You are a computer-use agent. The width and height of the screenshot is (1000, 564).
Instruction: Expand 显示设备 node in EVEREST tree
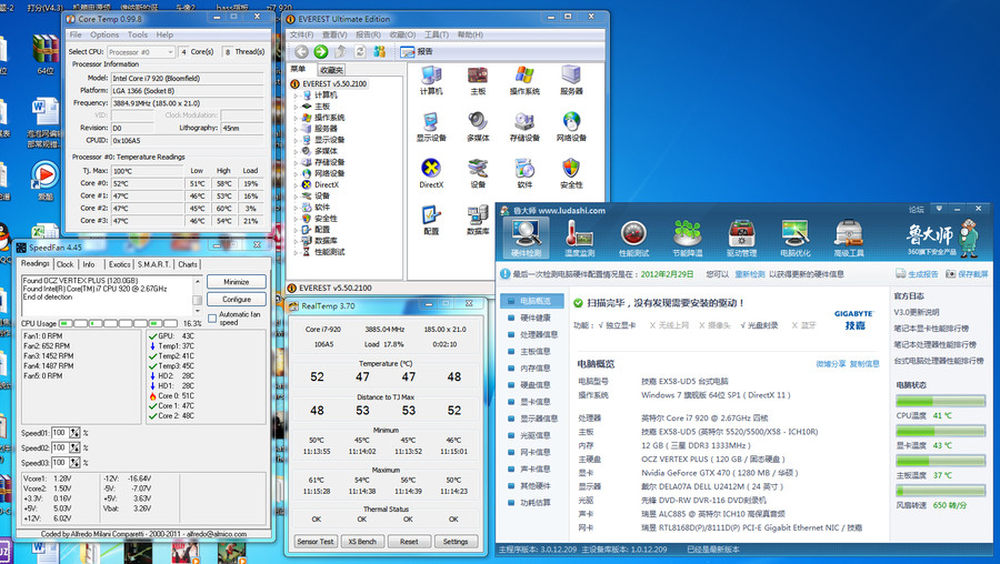pyautogui.click(x=296, y=140)
